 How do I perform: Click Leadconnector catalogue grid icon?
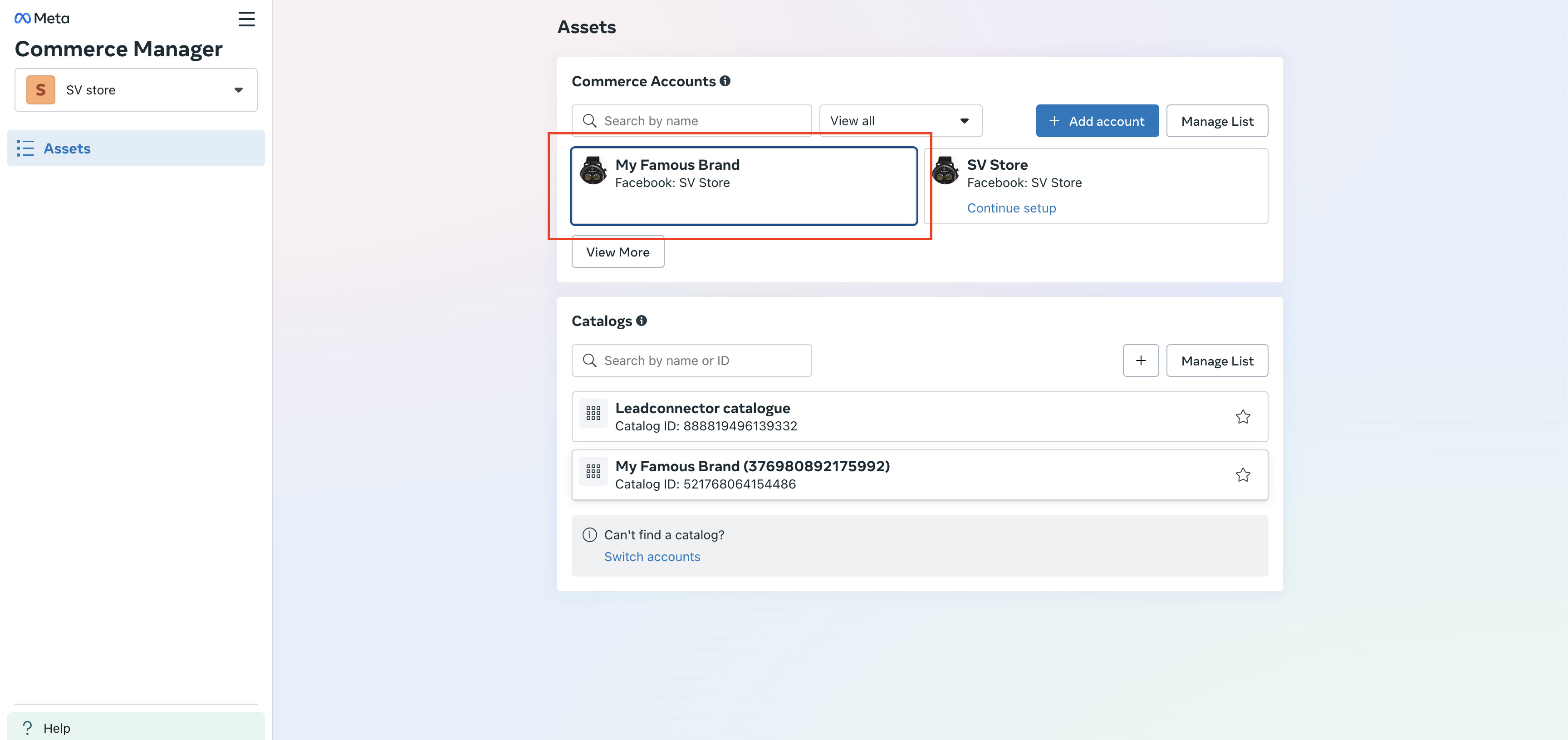[593, 414]
